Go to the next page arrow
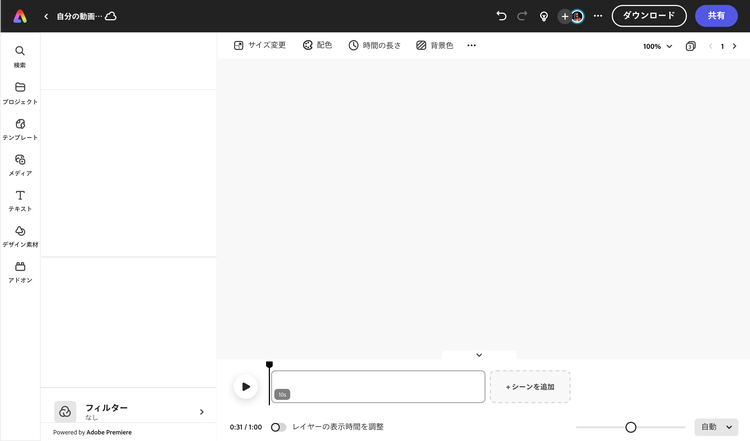 coord(735,46)
